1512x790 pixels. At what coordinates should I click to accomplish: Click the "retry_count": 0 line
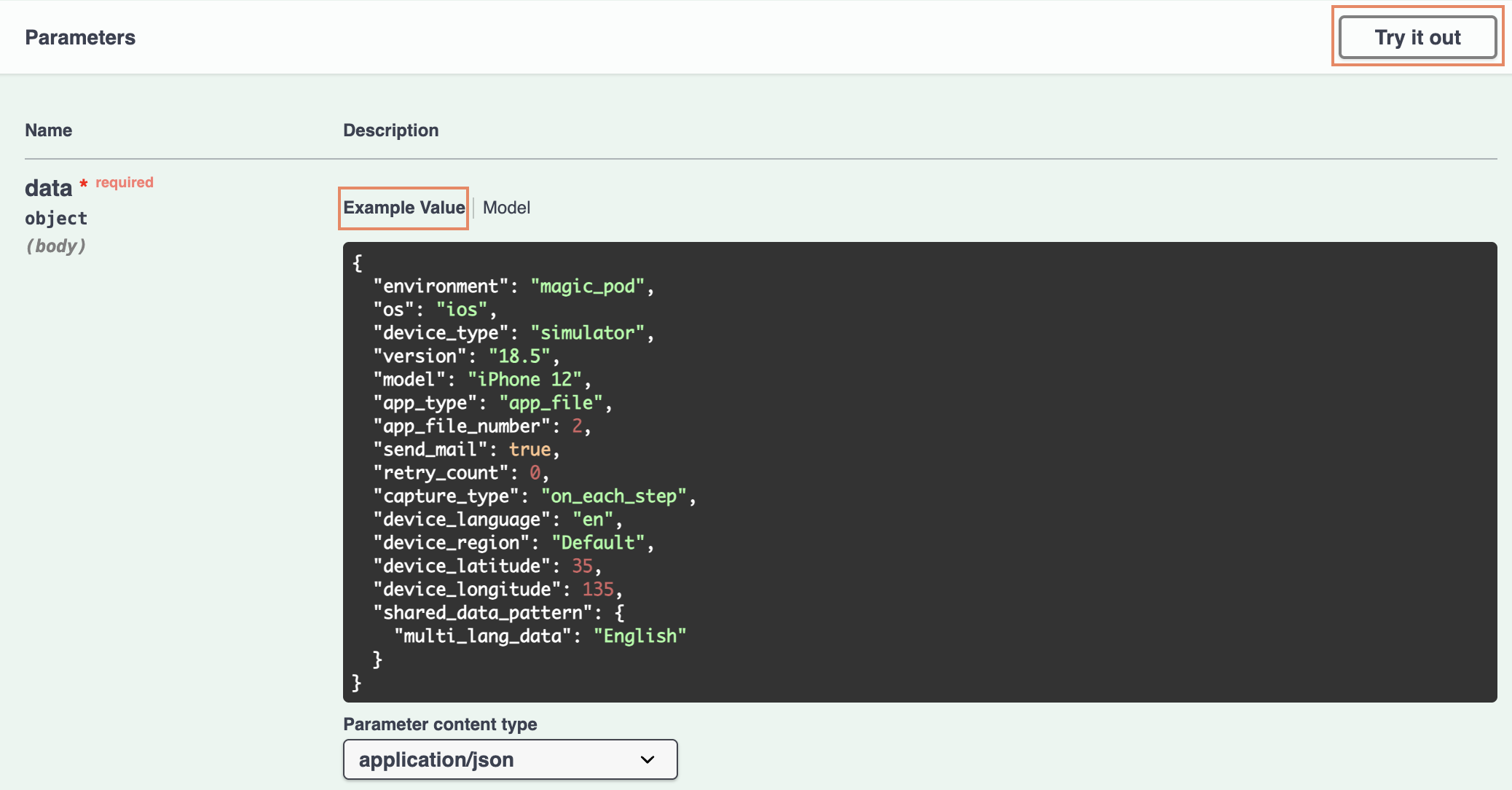[x=461, y=473]
